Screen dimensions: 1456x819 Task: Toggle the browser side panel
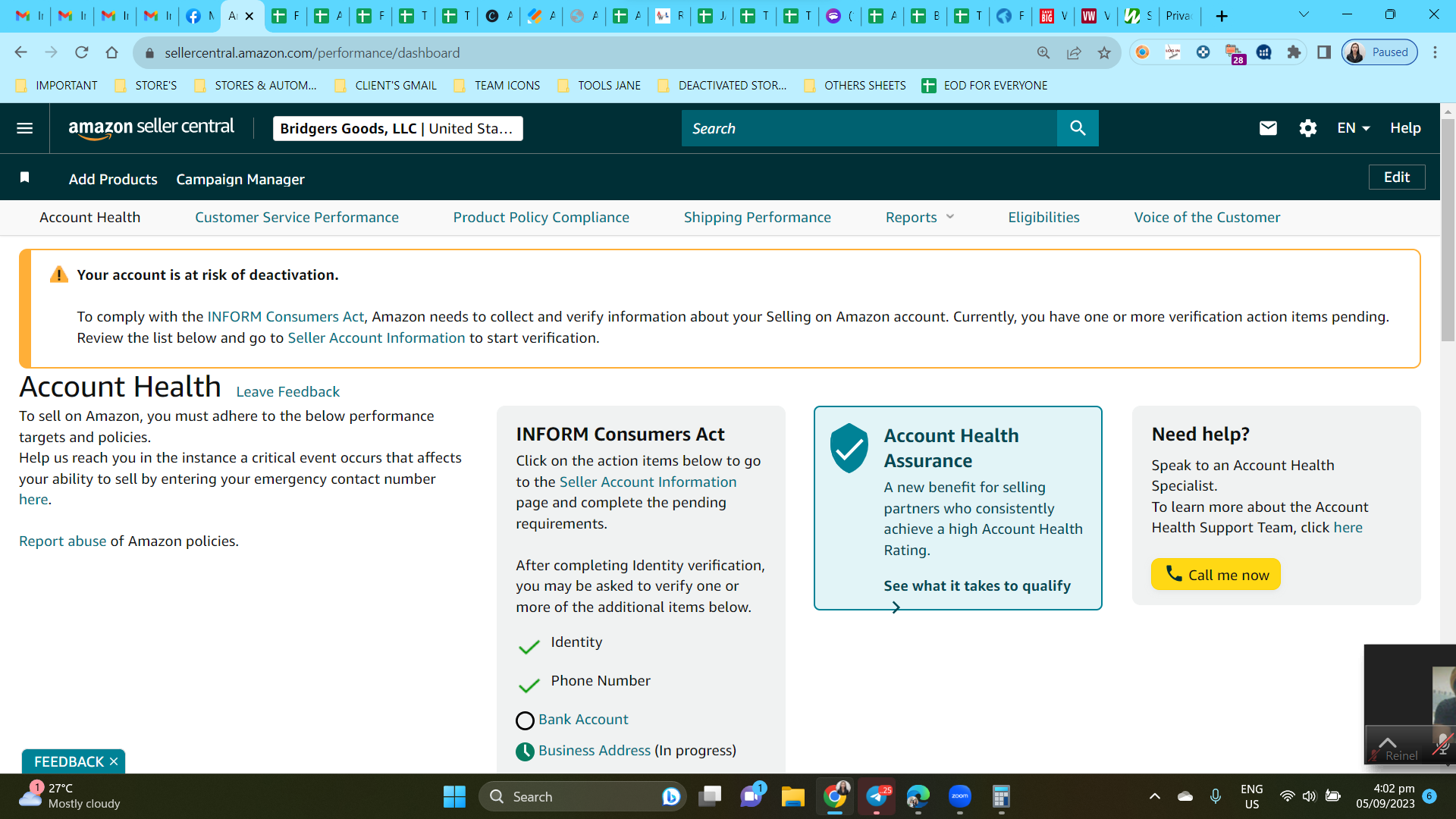pyautogui.click(x=1324, y=52)
